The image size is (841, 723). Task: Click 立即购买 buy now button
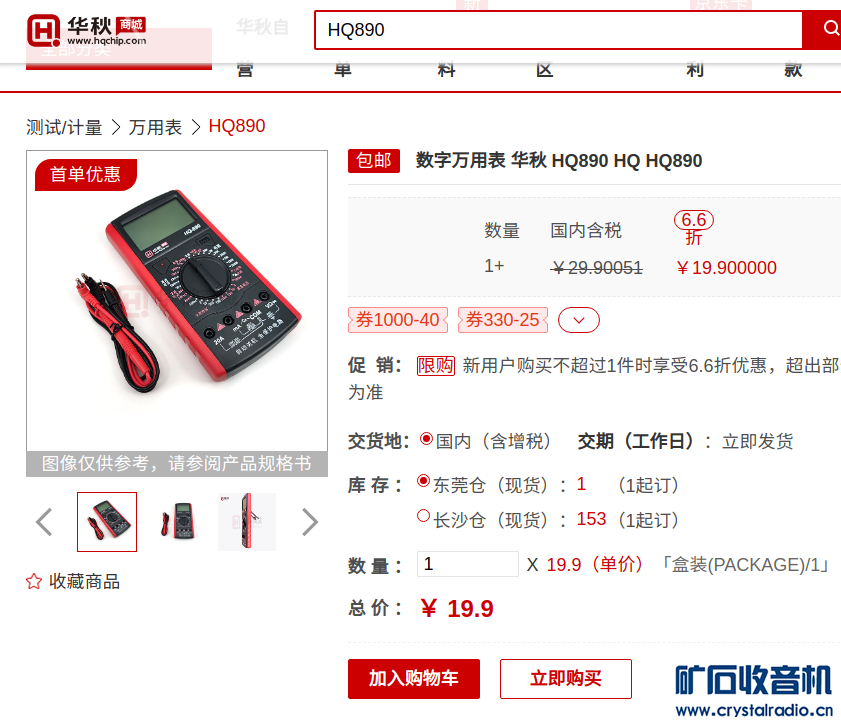pos(566,678)
